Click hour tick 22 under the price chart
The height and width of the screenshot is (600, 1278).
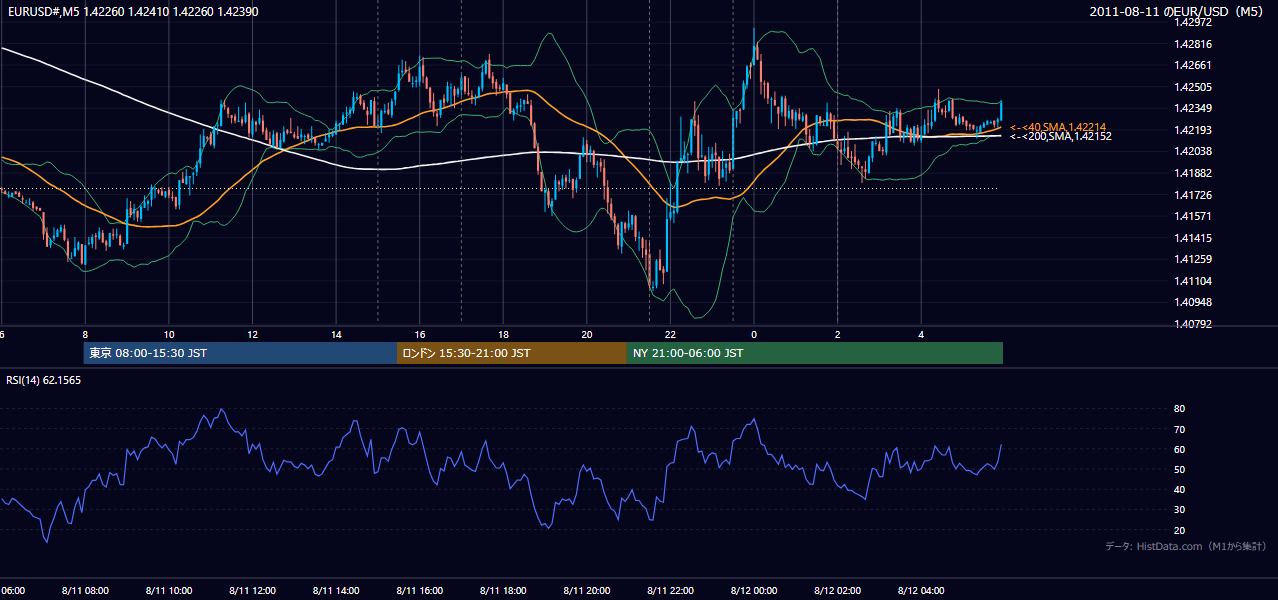pos(671,334)
